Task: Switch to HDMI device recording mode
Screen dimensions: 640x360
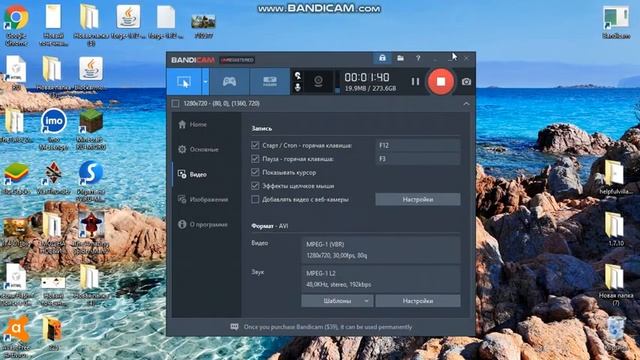Action: point(270,82)
